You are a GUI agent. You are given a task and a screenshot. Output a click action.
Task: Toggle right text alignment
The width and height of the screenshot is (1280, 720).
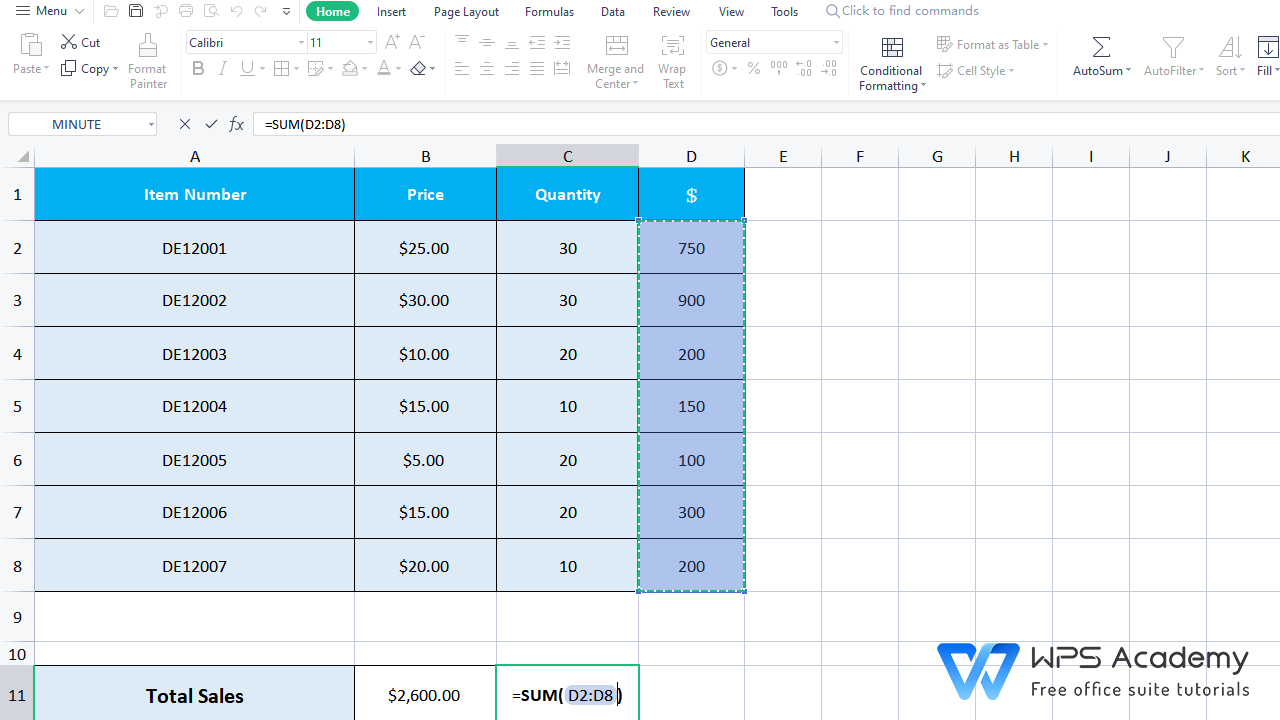coord(512,68)
